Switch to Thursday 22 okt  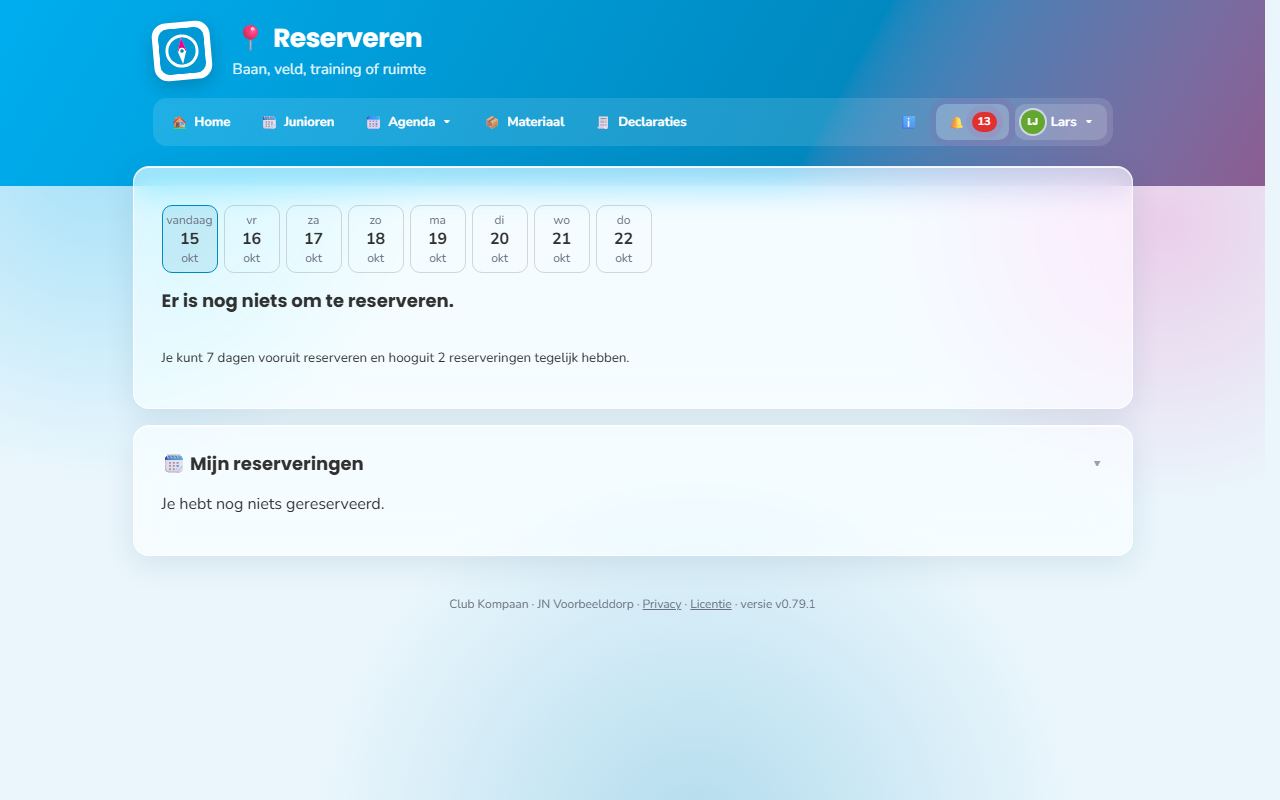coord(624,239)
